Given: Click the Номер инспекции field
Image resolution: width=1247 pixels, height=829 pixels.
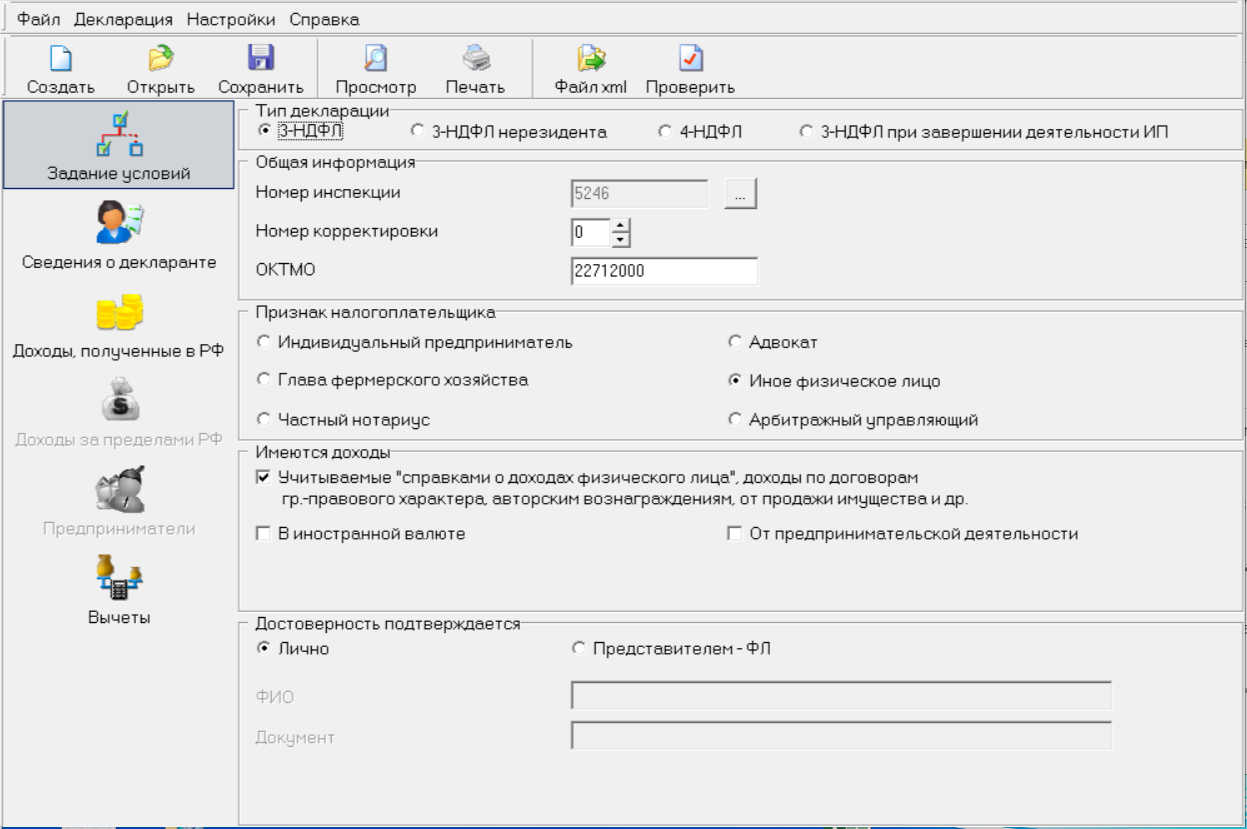Looking at the screenshot, I should 639,194.
